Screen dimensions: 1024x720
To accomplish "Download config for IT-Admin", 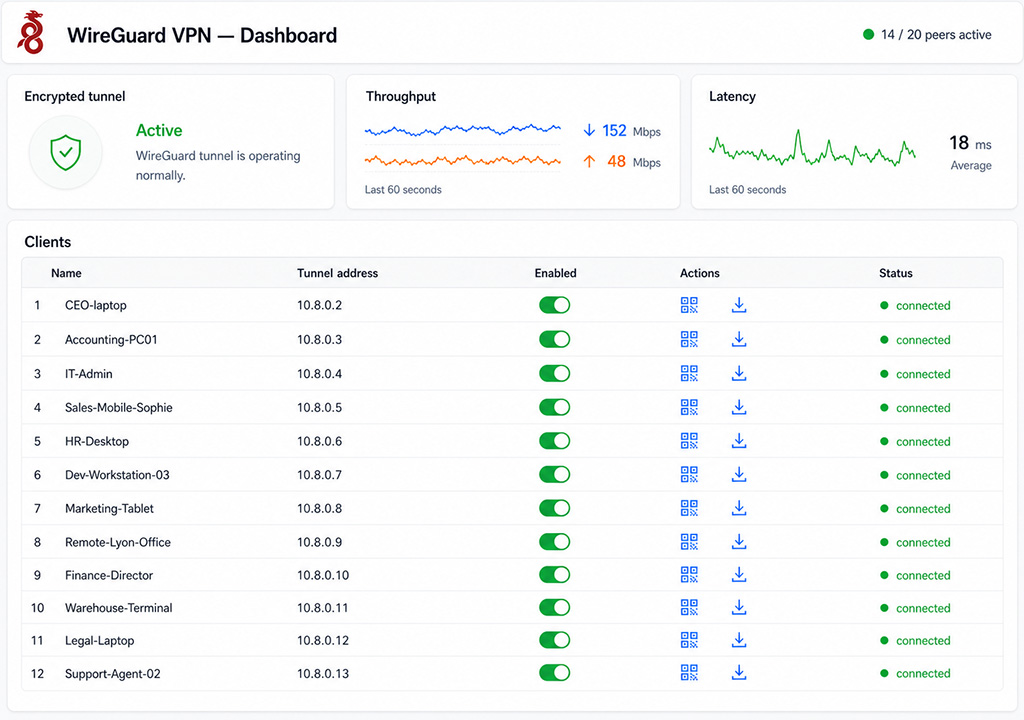I will [739, 373].
